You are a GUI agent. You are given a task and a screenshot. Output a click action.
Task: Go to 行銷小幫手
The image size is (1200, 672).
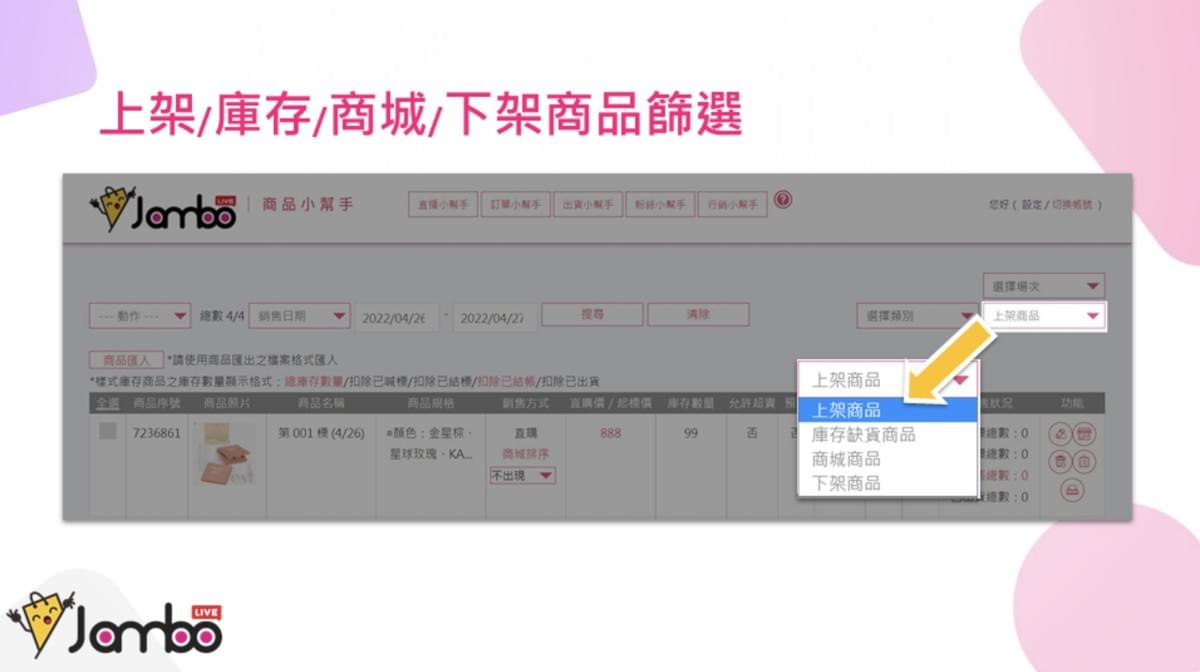(x=733, y=204)
